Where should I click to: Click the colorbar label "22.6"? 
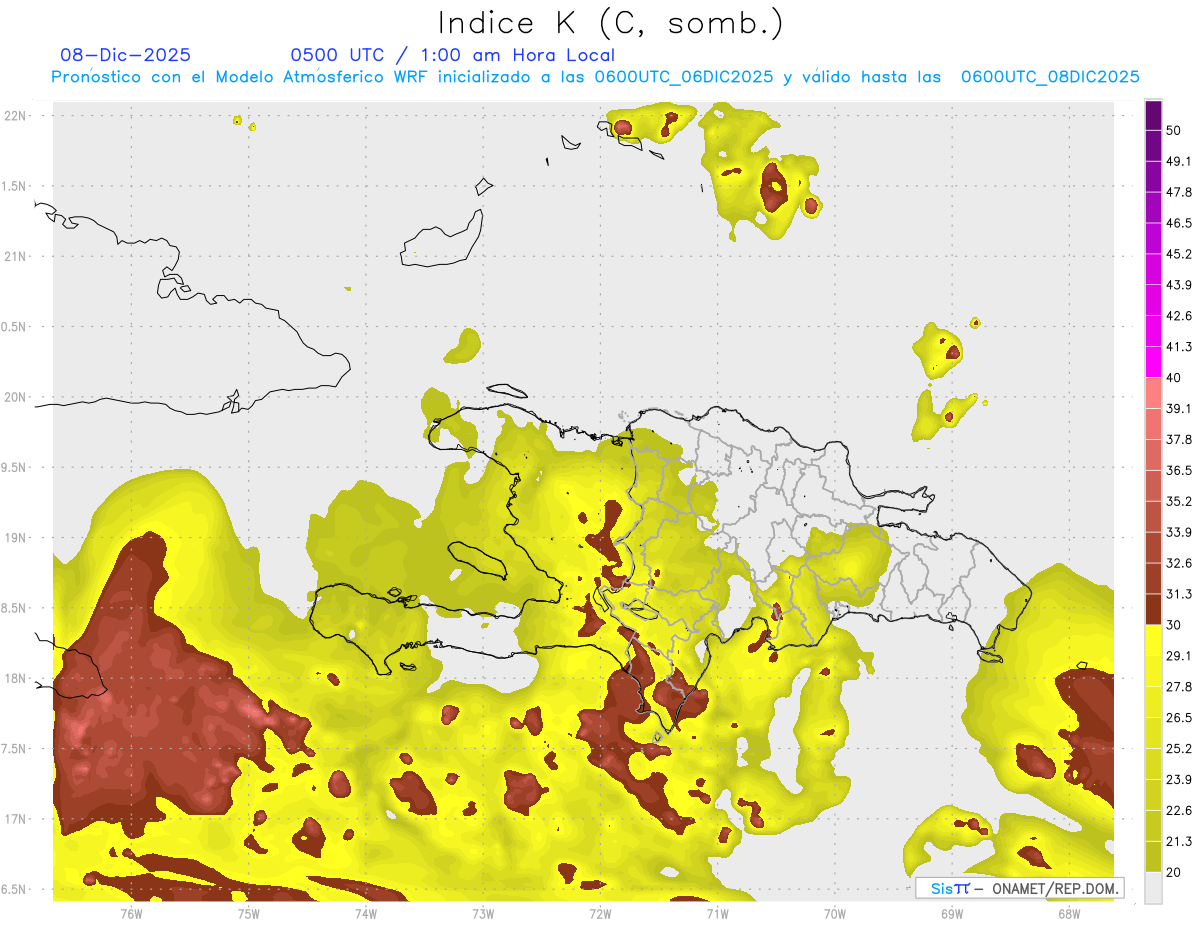1179,810
